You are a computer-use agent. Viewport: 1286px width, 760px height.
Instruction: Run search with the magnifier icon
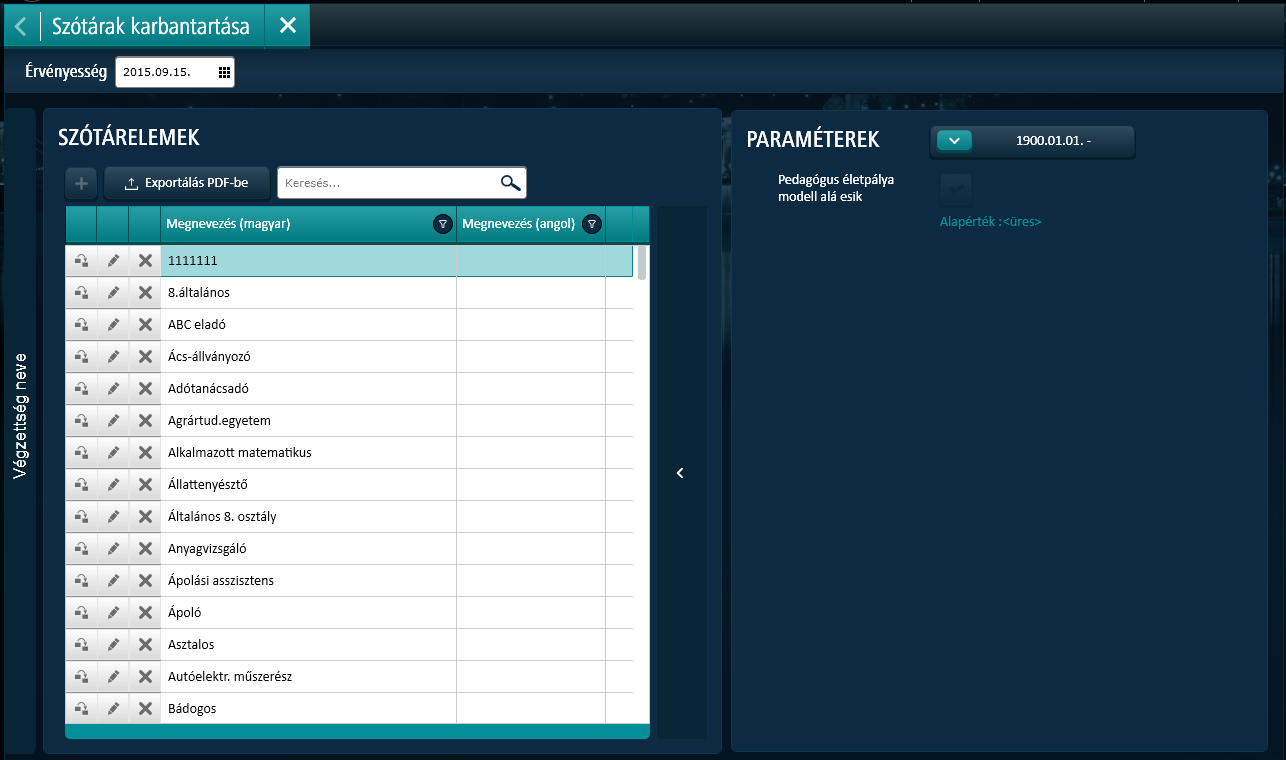click(x=511, y=183)
